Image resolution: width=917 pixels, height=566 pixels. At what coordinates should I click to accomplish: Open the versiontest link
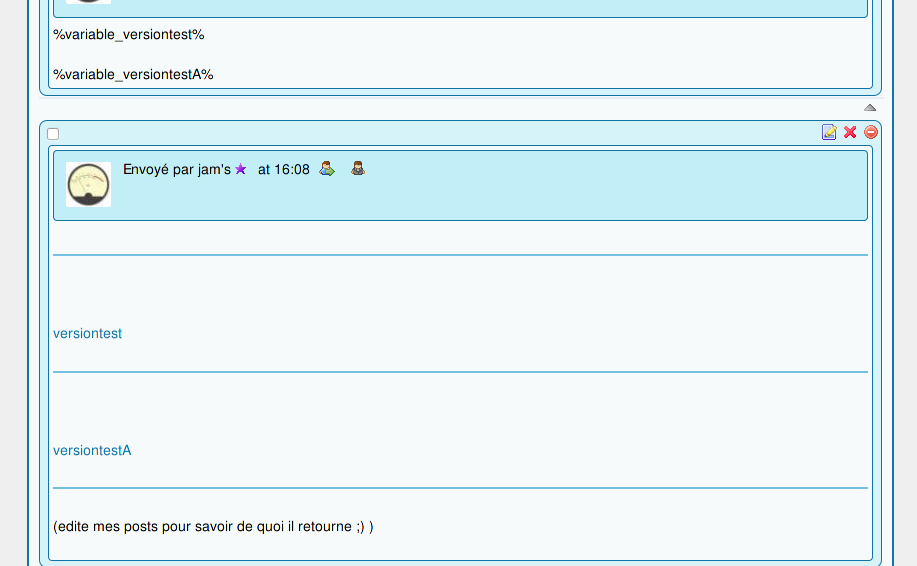(x=88, y=333)
